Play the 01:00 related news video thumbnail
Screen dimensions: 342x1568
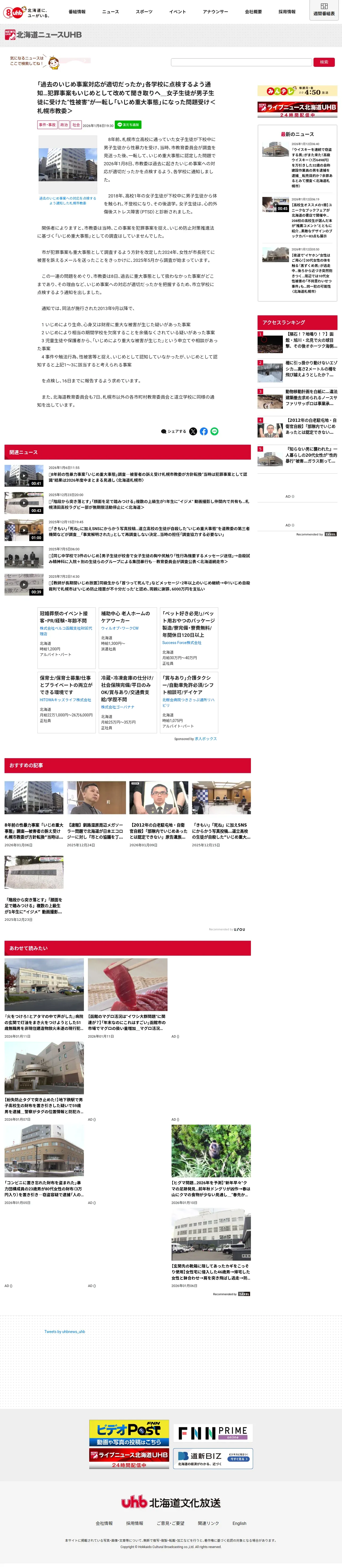[x=24, y=530]
